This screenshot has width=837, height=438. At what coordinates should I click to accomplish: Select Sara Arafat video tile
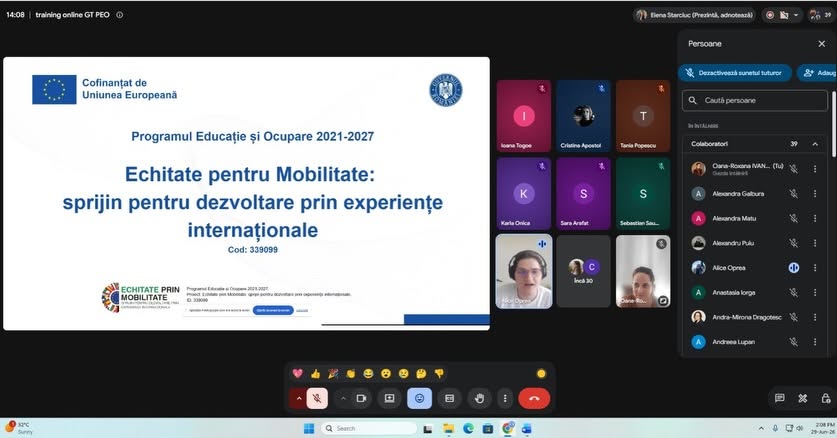tap(583, 194)
